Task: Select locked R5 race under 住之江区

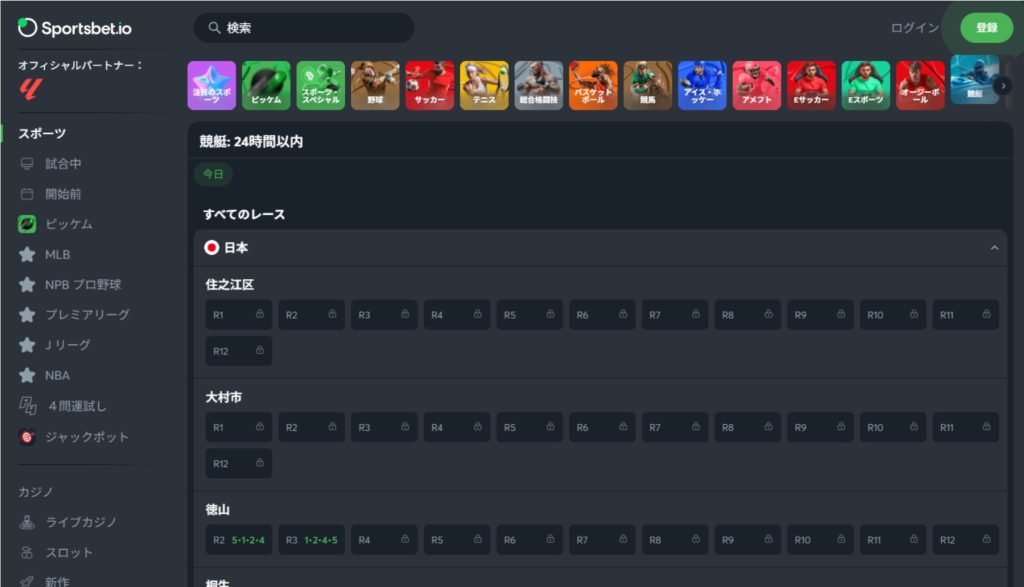Action: click(x=529, y=315)
